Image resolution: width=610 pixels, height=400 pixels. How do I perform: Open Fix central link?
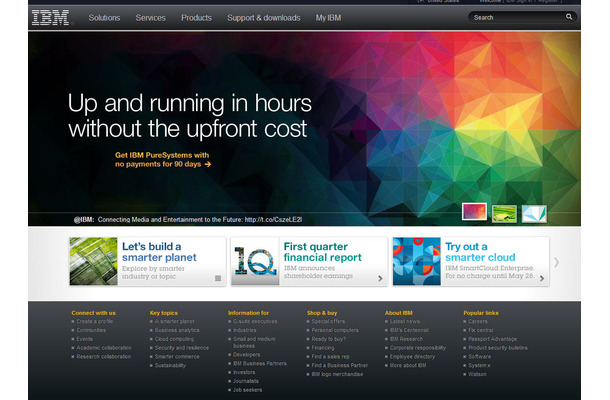coord(481,330)
